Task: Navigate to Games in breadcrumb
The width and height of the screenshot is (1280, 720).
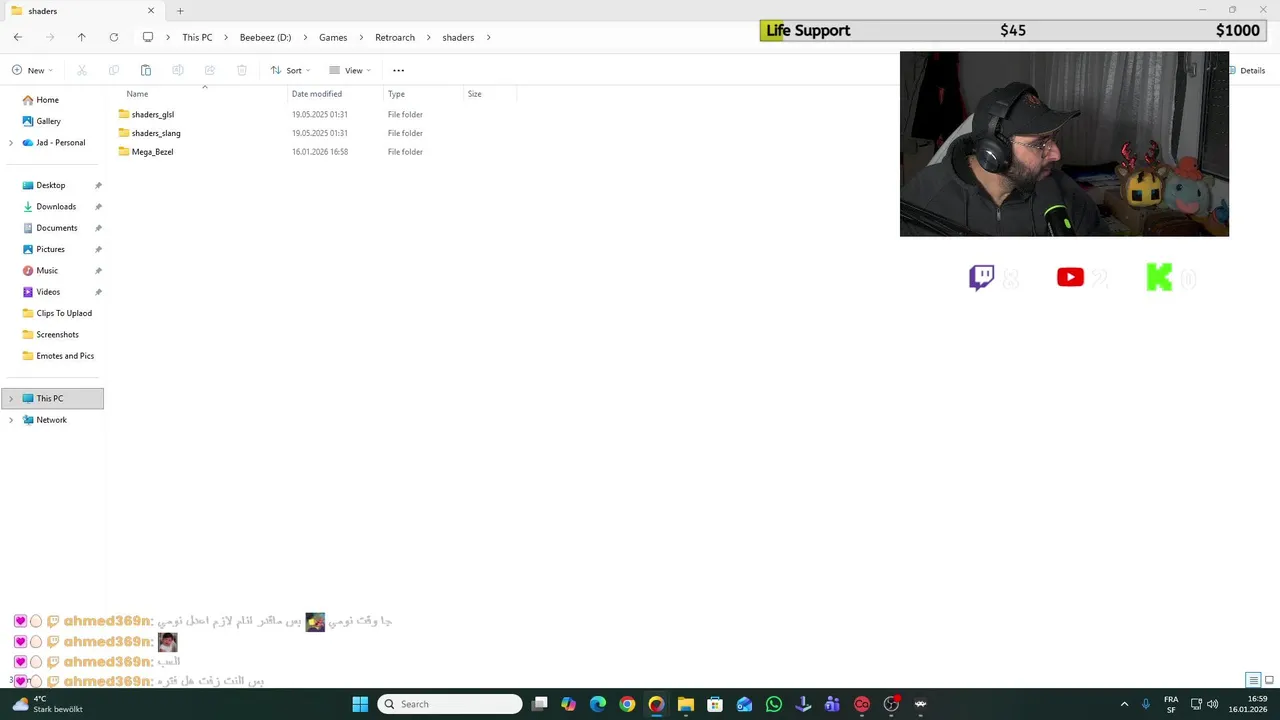Action: pyautogui.click(x=333, y=37)
